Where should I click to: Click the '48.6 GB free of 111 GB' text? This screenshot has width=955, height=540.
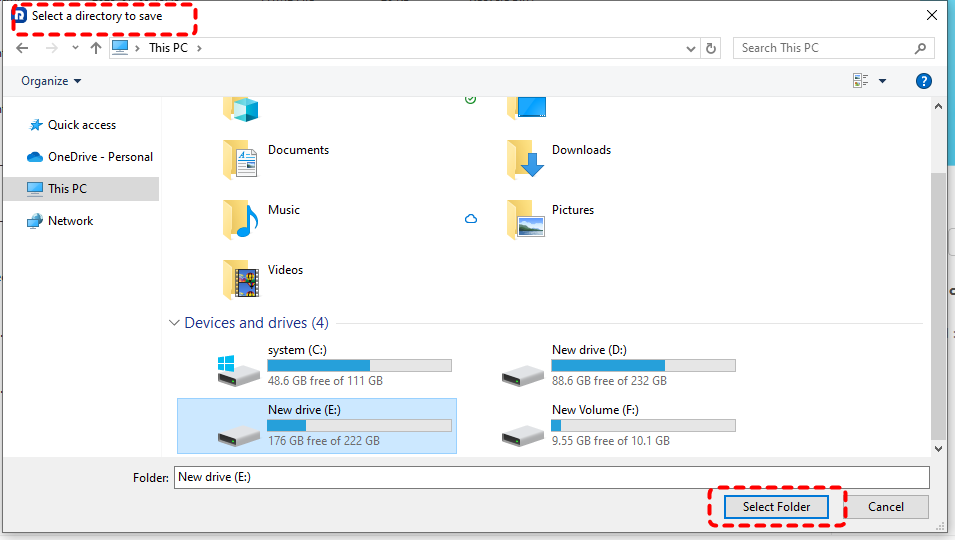325,381
